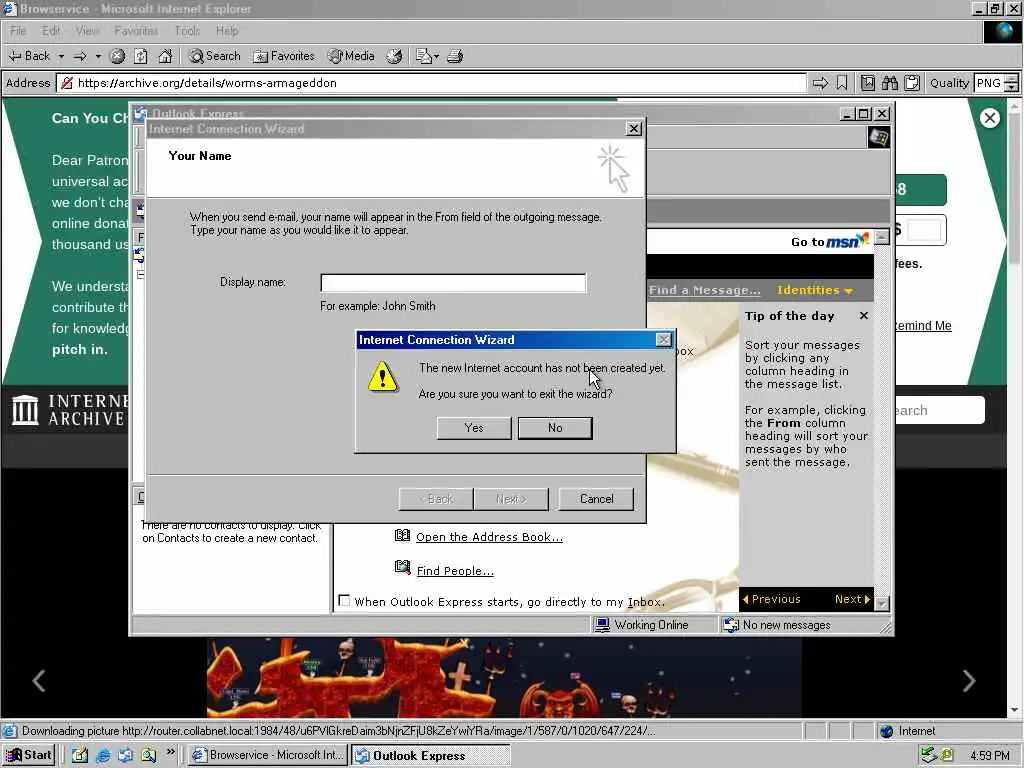Click the Quality spinner arrows
This screenshot has height=768, width=1024.
[x=1012, y=83]
